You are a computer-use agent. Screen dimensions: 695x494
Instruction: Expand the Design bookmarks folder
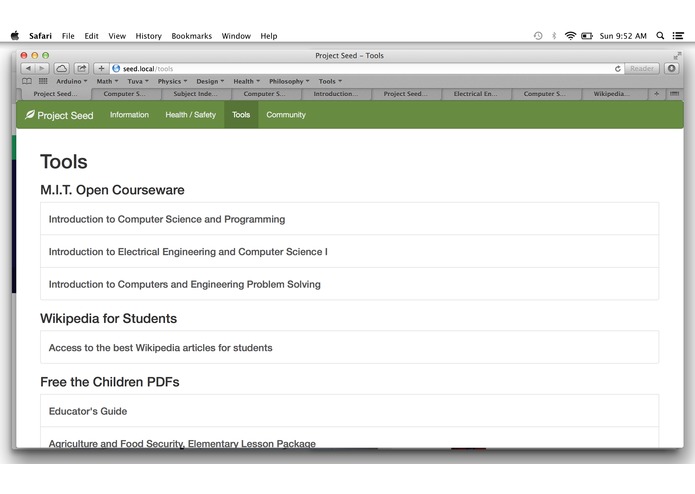[210, 81]
